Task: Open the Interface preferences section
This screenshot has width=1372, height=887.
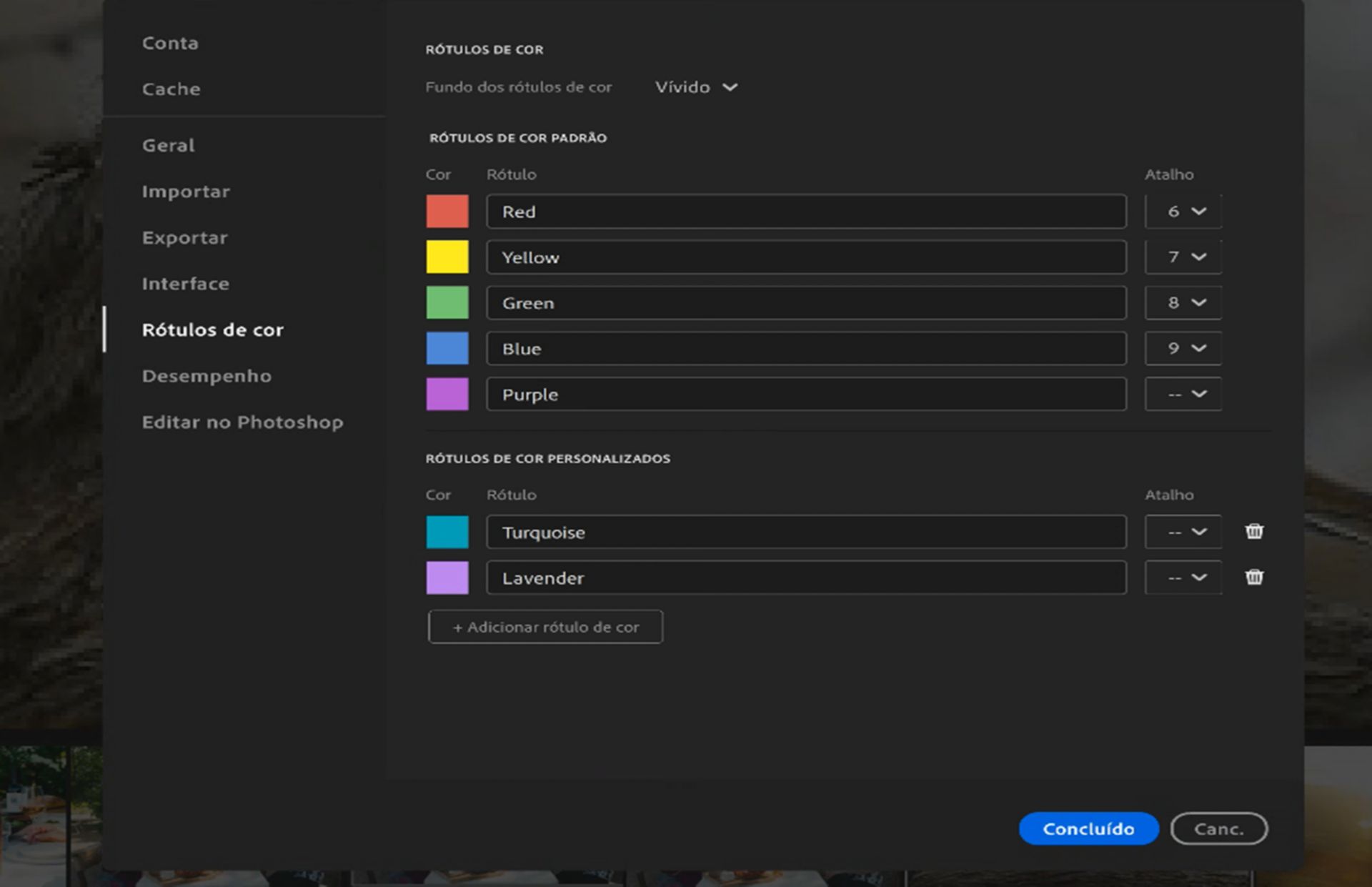Action: (186, 284)
